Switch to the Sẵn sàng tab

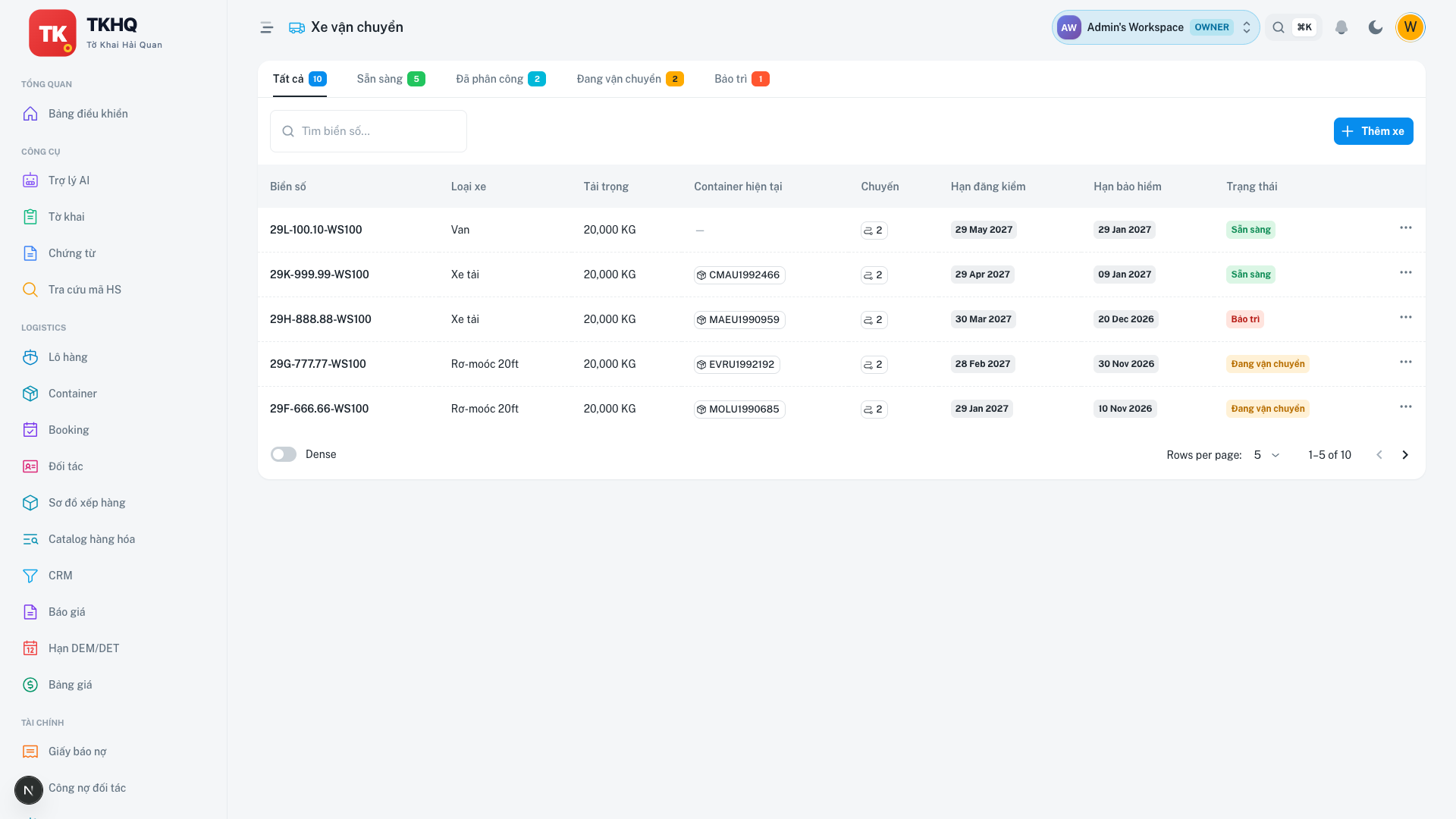391,79
